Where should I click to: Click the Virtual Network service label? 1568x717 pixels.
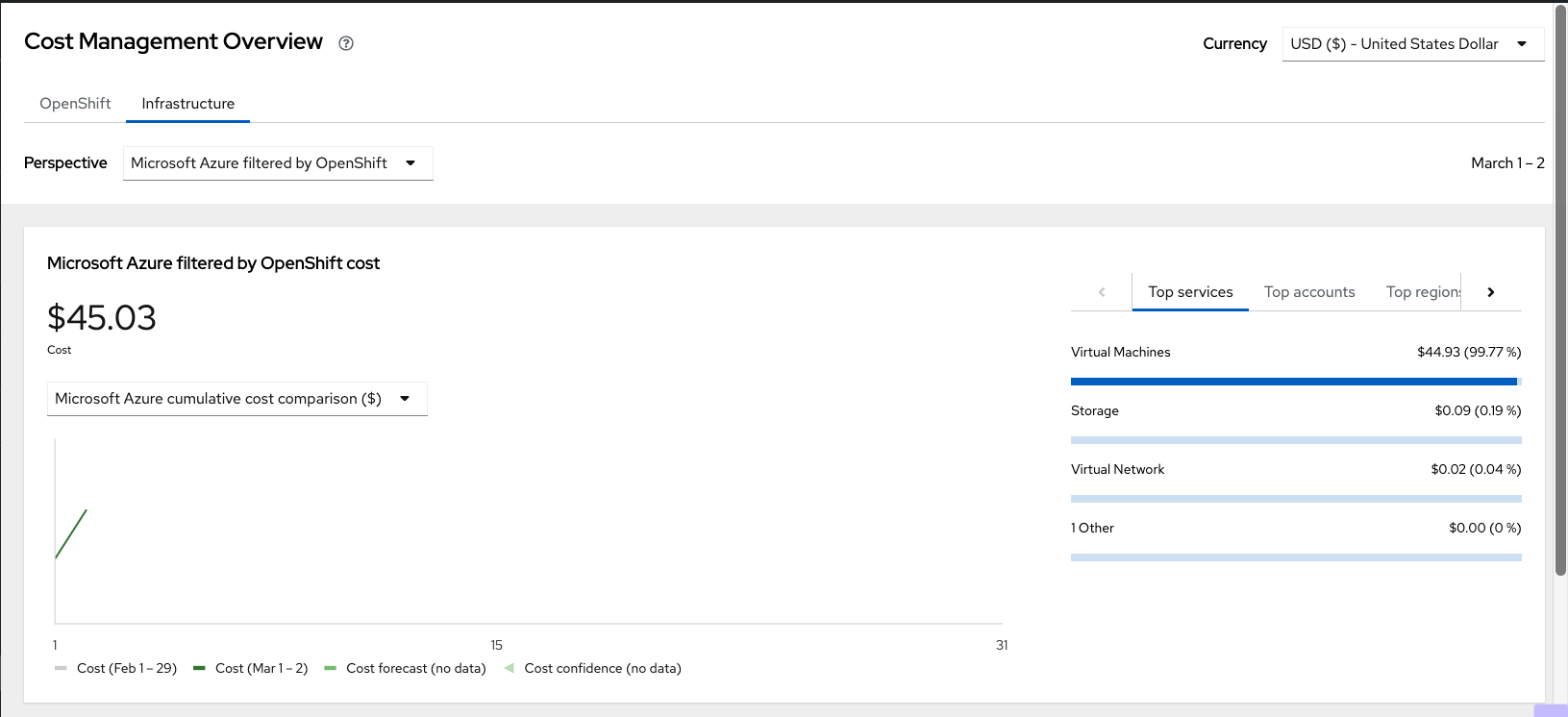point(1117,469)
